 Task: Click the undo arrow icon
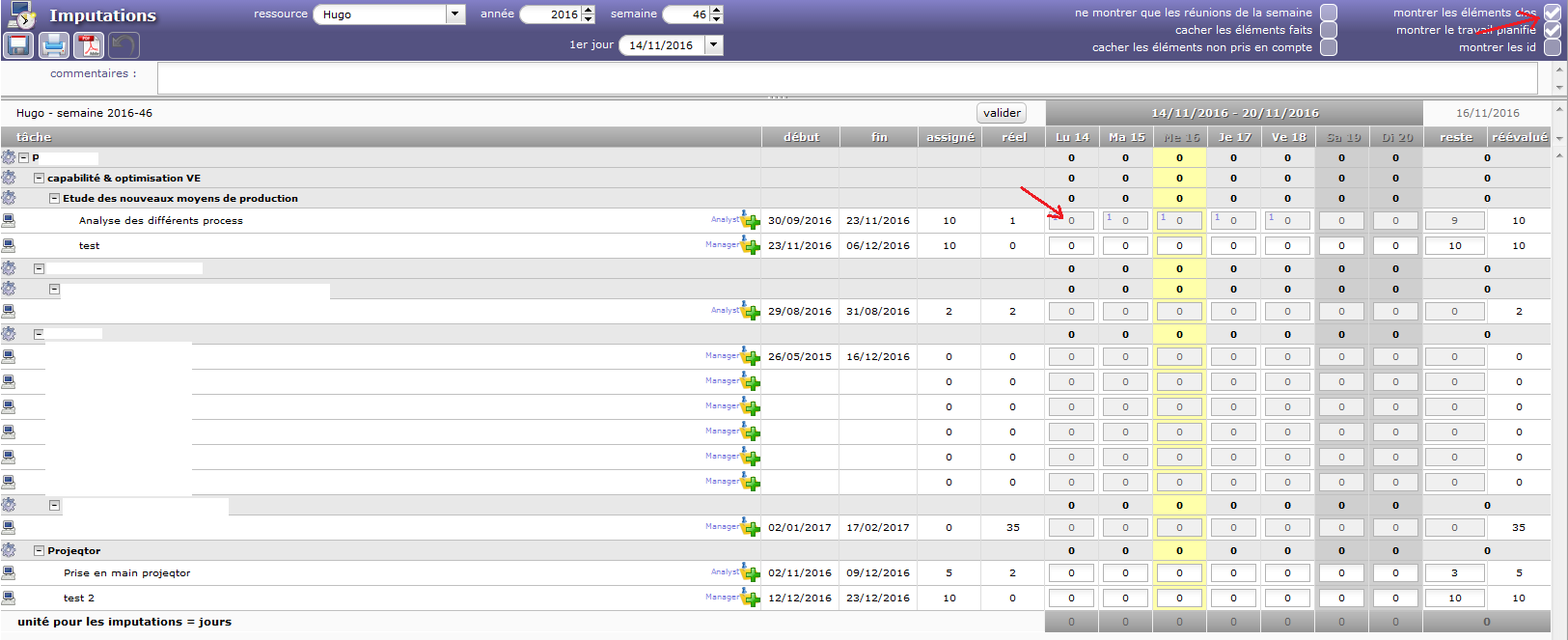(124, 45)
